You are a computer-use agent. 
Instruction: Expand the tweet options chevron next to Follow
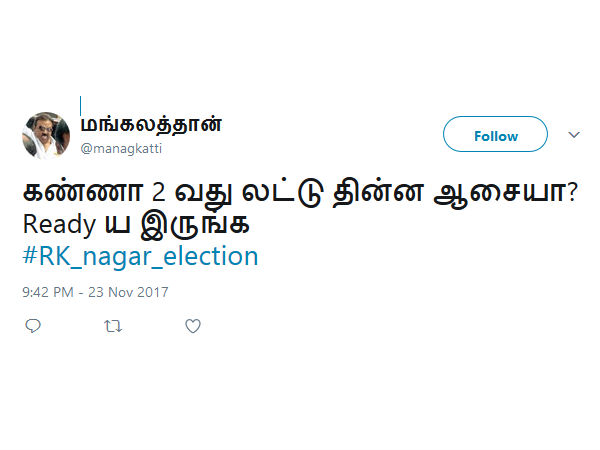pos(574,135)
